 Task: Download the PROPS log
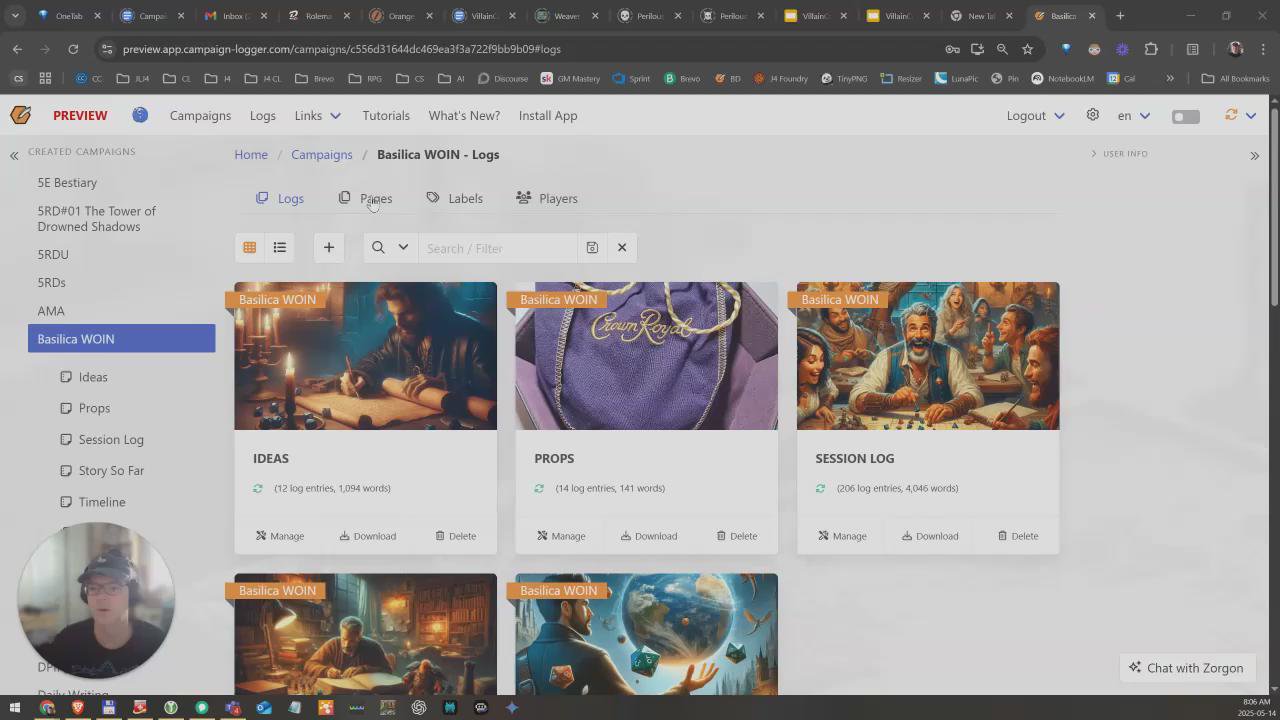[648, 536]
